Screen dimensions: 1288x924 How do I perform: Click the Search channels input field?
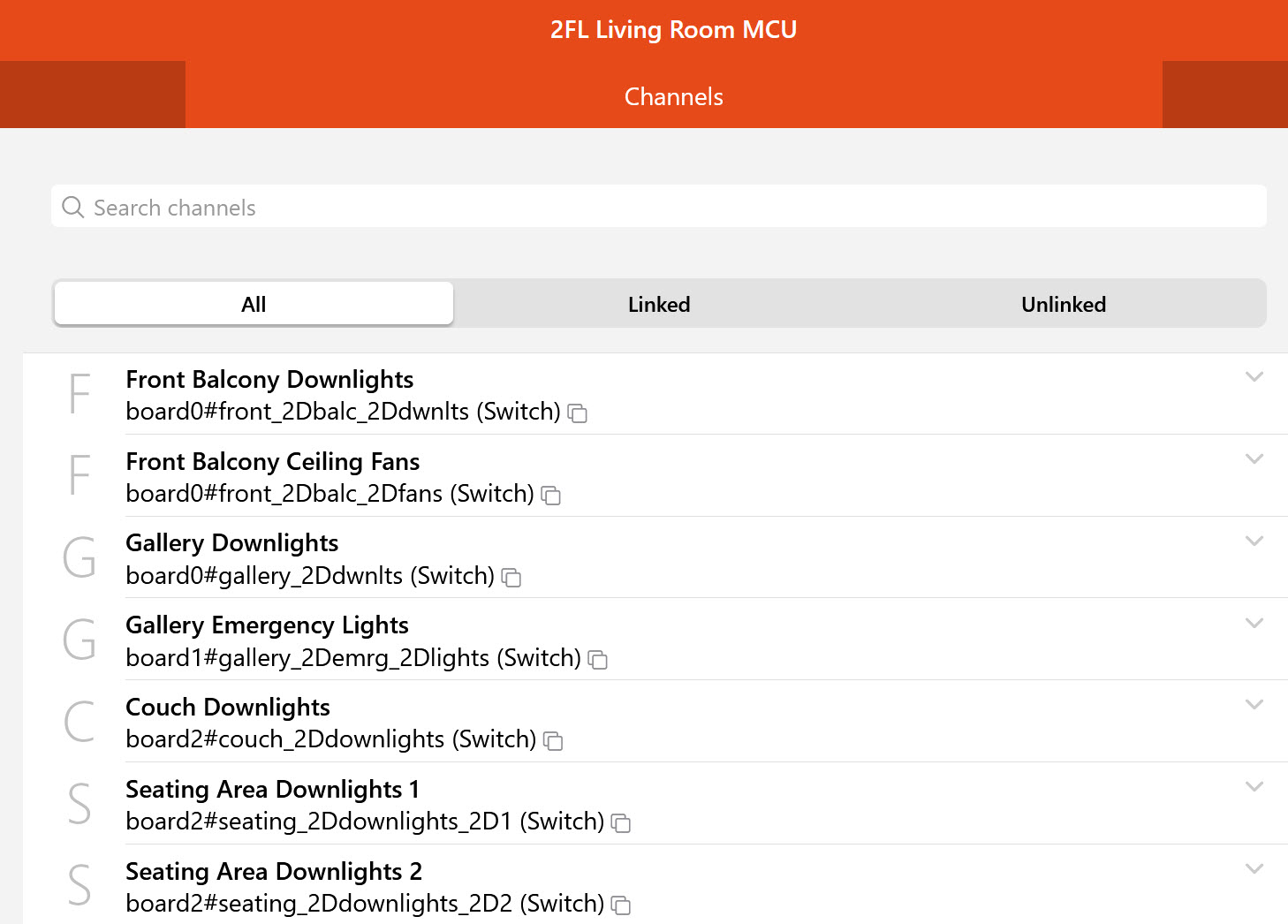pos(659,207)
